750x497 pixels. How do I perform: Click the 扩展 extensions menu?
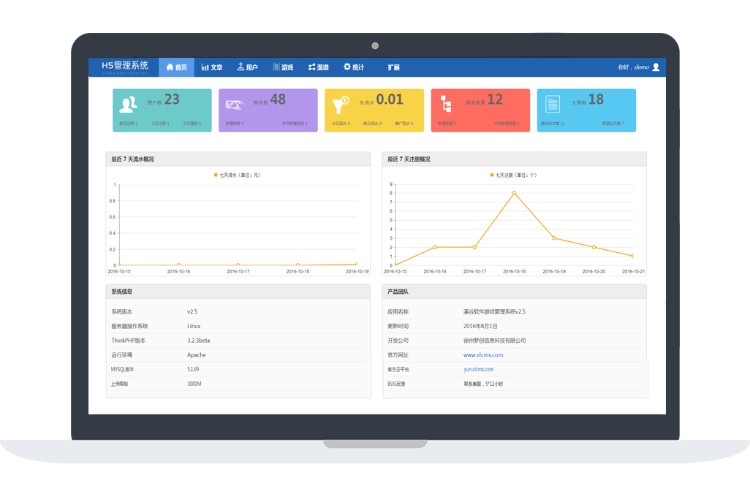tap(393, 67)
